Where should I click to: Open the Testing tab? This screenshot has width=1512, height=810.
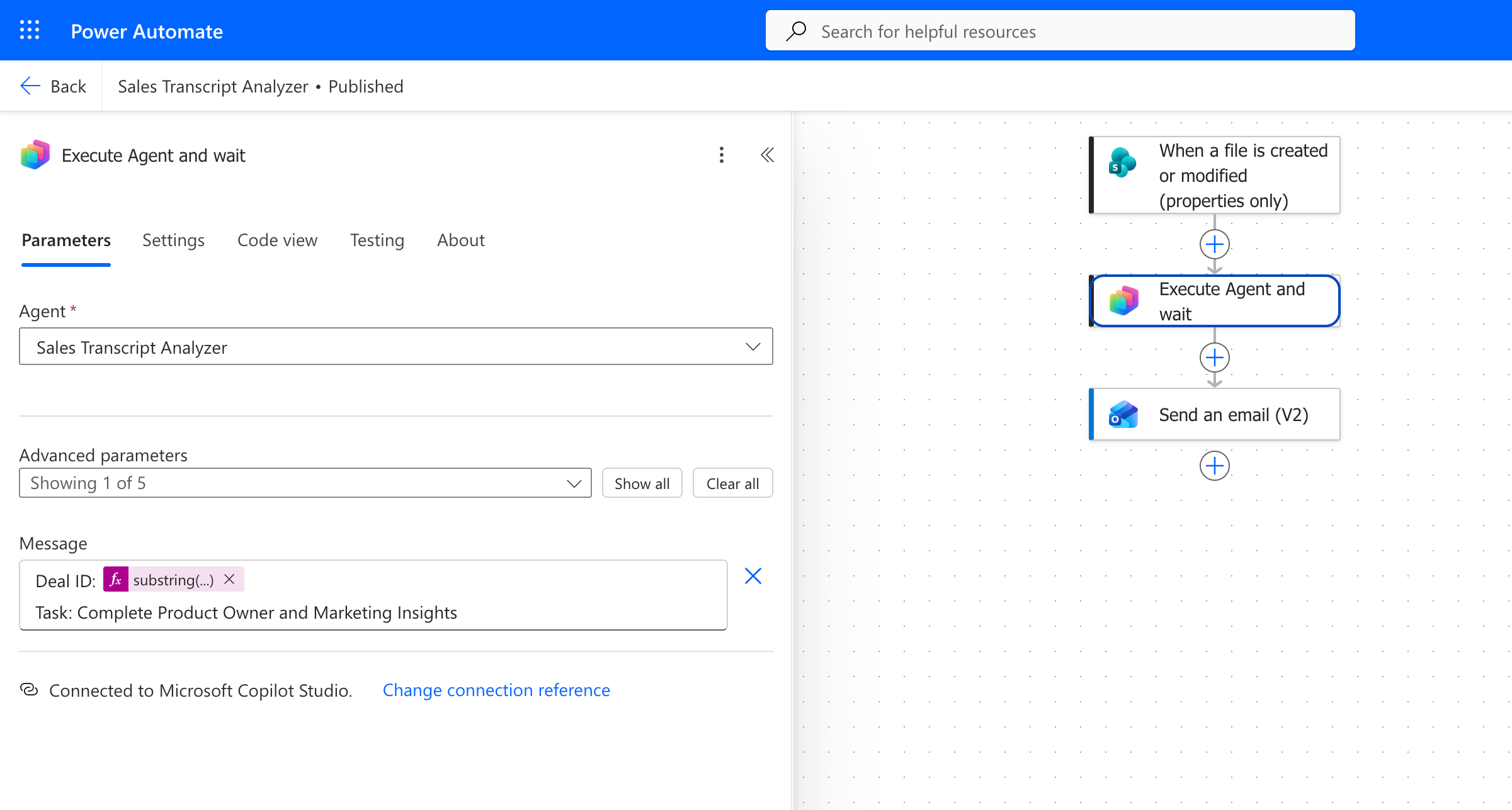pos(377,240)
